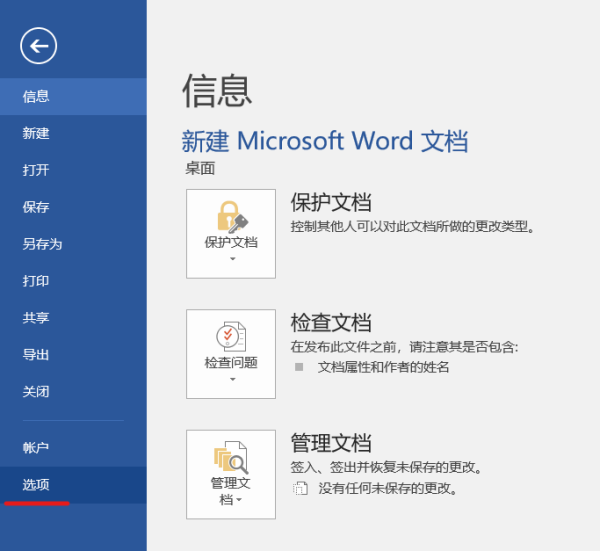This screenshot has width=600, height=551.
Task: Open the 新建 page from the sidebar
Action: 37,133
